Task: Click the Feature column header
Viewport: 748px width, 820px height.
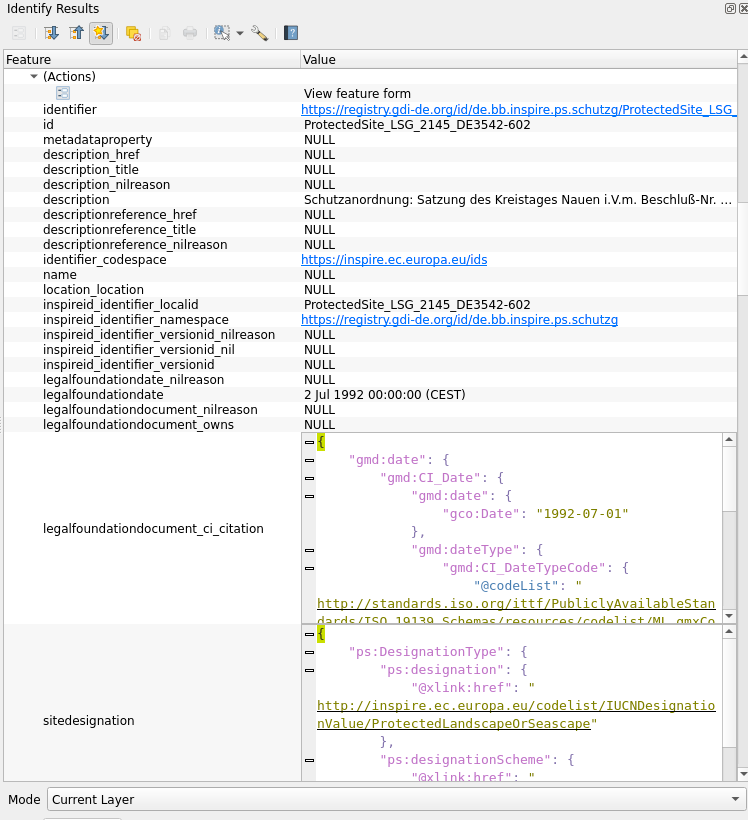Action: pos(150,60)
